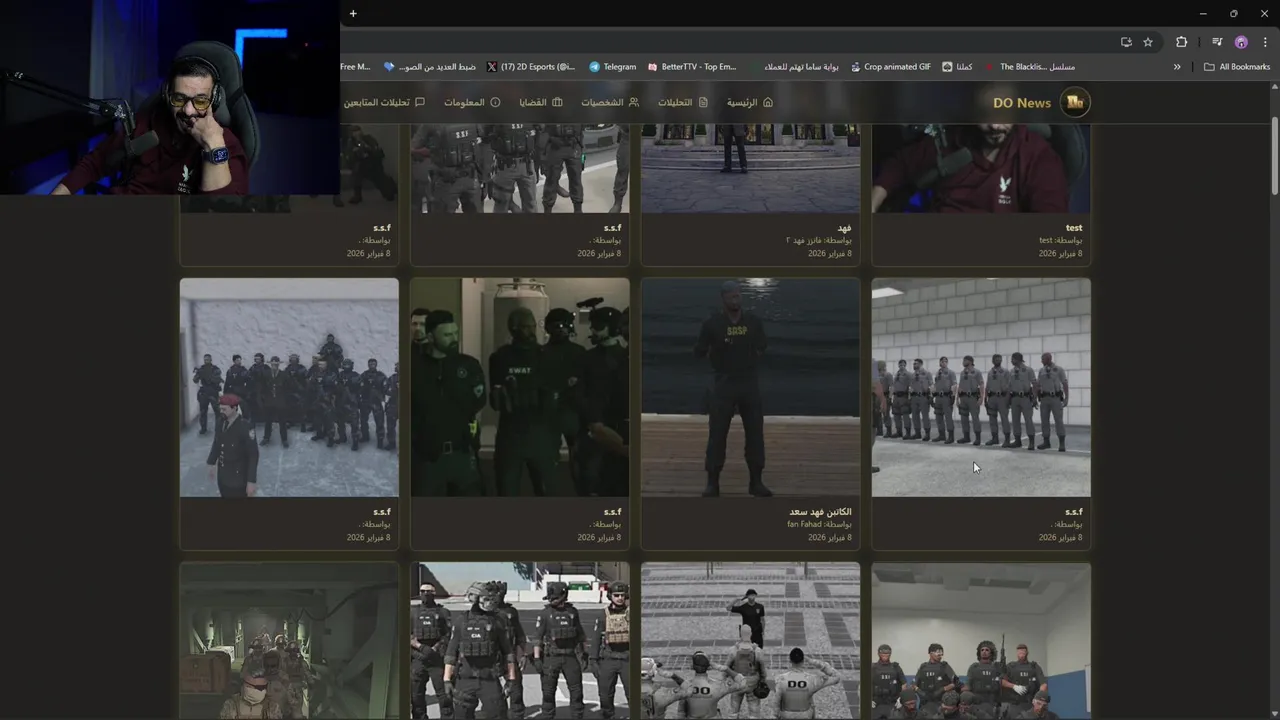Open the المعلومات nav item
This screenshot has width=1280, height=720.
472,102
